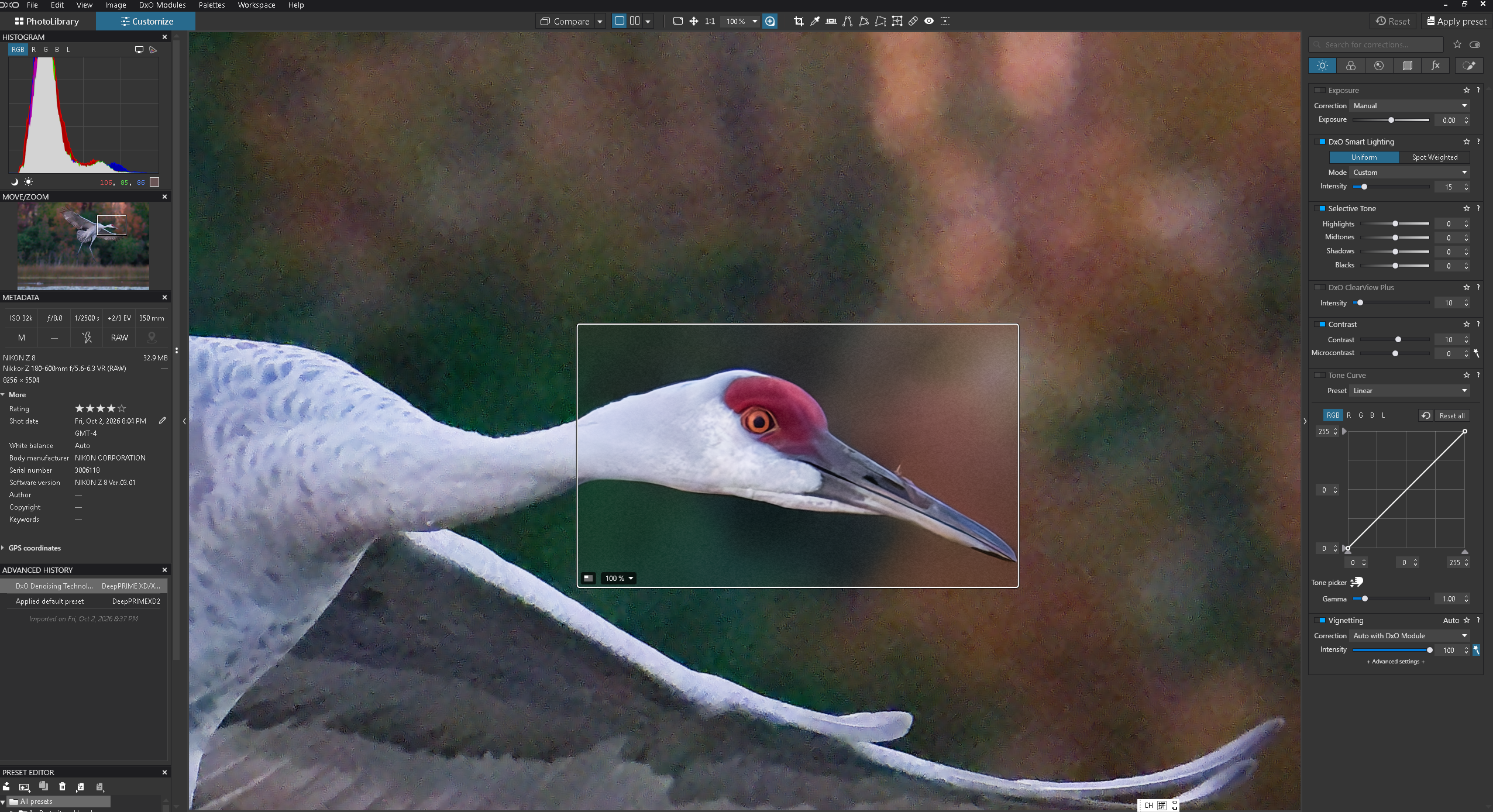Click the Contrast slider handle
Viewport: 1493px width, 812px height.
1398,339
